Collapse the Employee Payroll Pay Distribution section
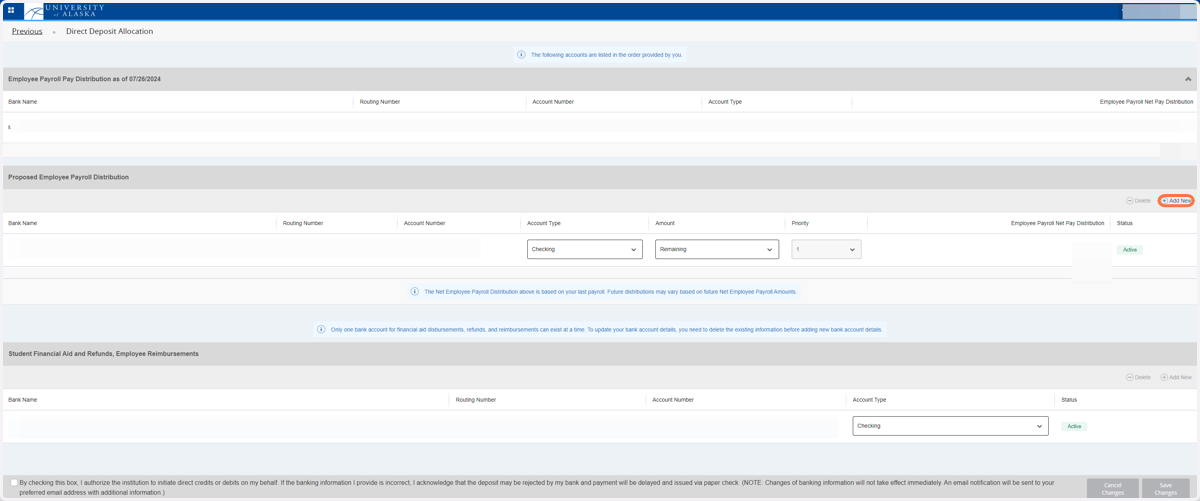Viewport: 1200px width, 501px height. coord(1188,79)
